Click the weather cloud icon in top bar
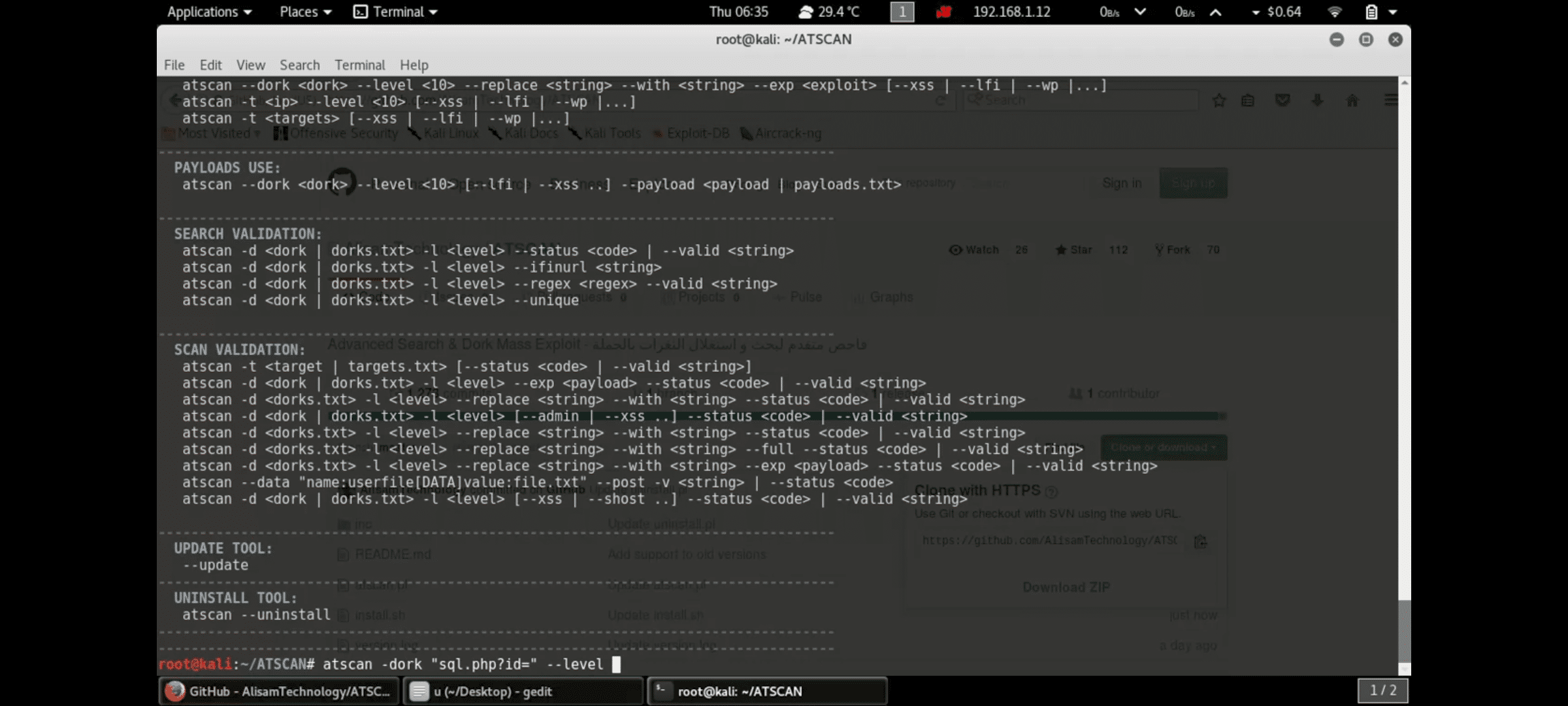Viewport: 1568px width, 706px height. click(806, 12)
